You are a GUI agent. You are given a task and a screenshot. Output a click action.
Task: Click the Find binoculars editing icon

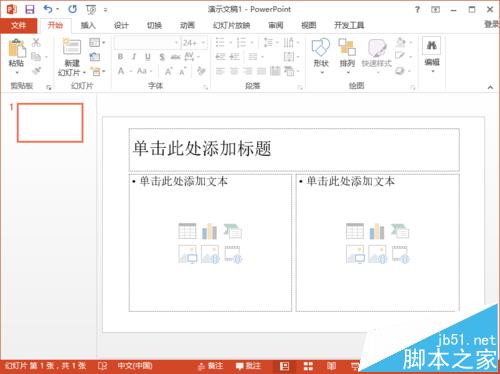(x=432, y=46)
